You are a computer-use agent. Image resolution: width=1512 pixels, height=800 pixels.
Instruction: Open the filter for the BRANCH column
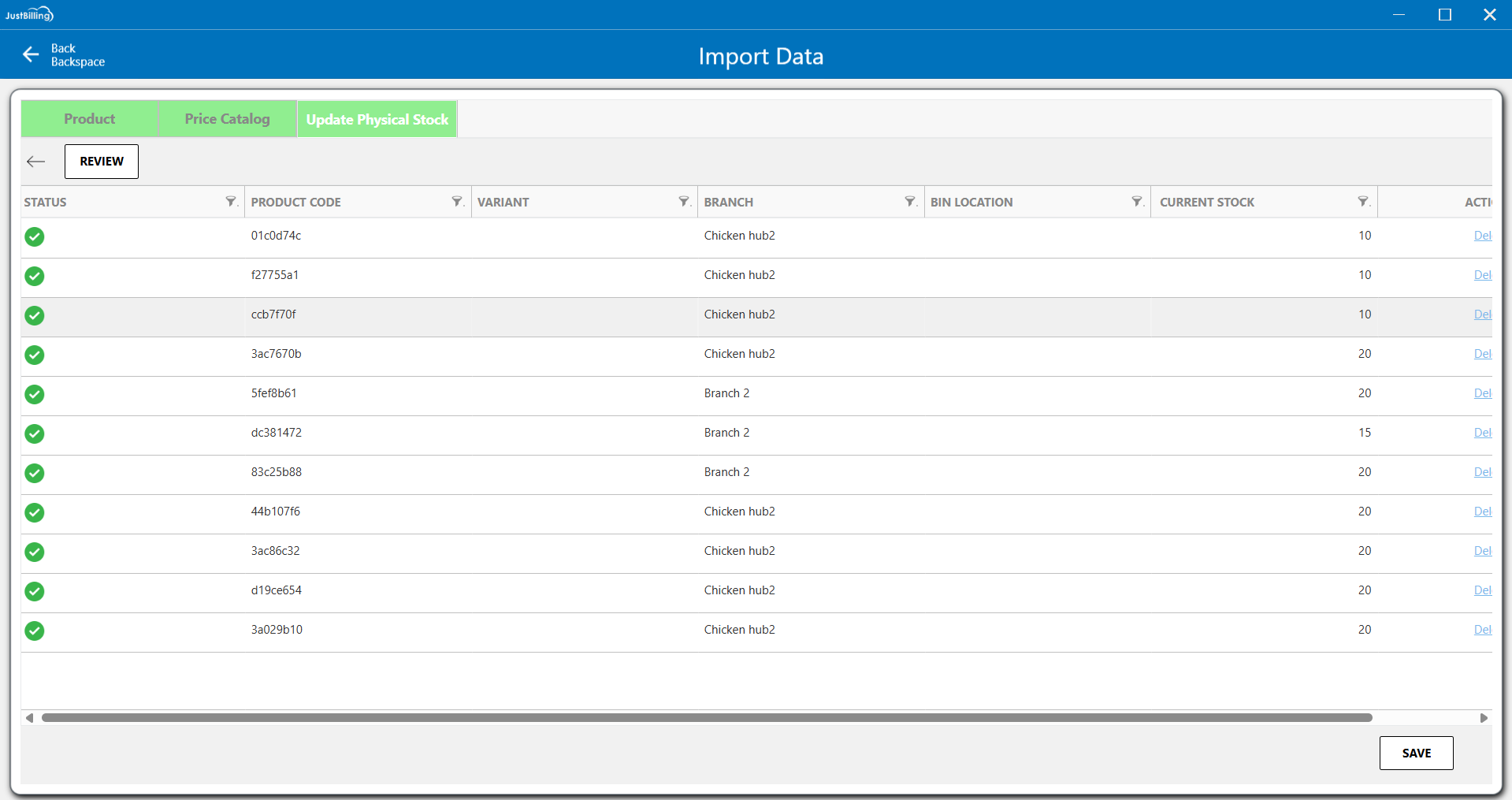click(910, 202)
